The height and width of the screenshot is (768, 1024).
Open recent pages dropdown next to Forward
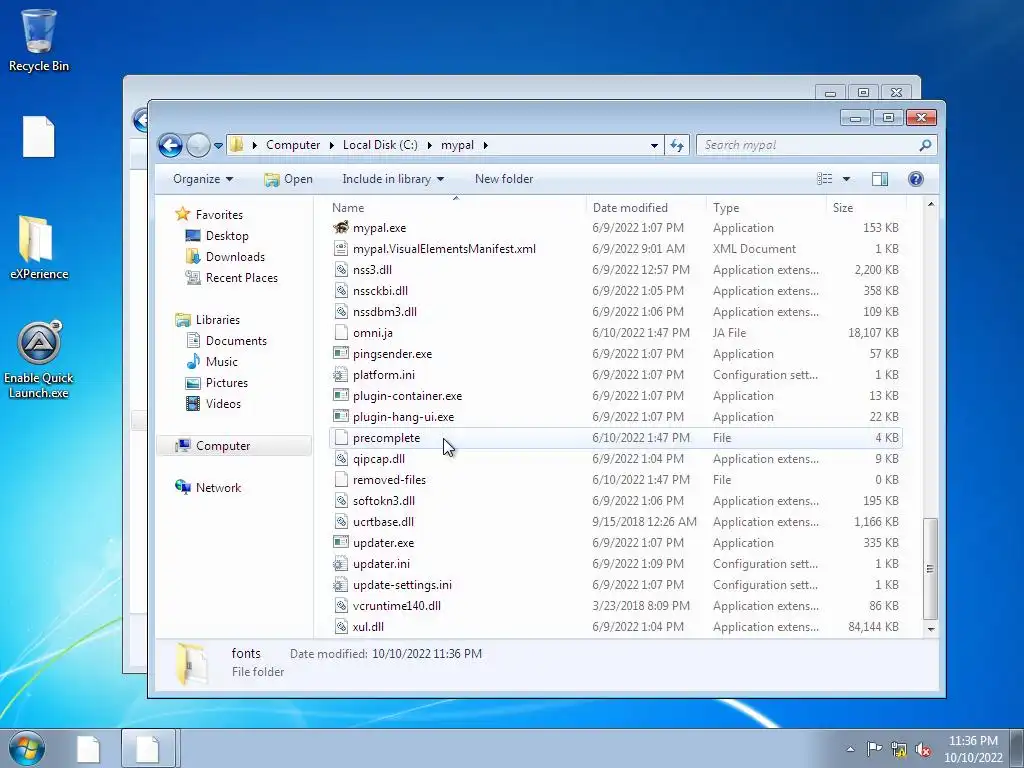click(x=218, y=146)
